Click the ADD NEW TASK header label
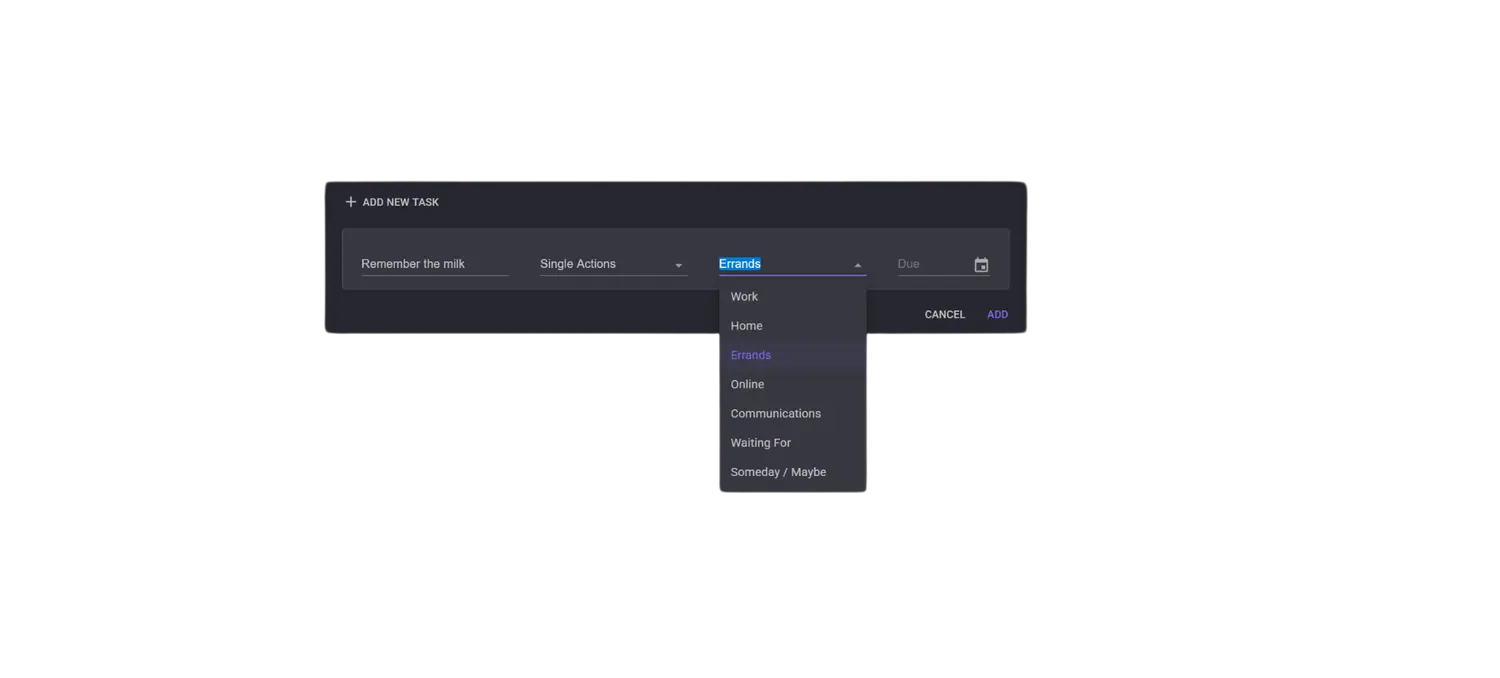The image size is (1500, 678). coord(400,201)
